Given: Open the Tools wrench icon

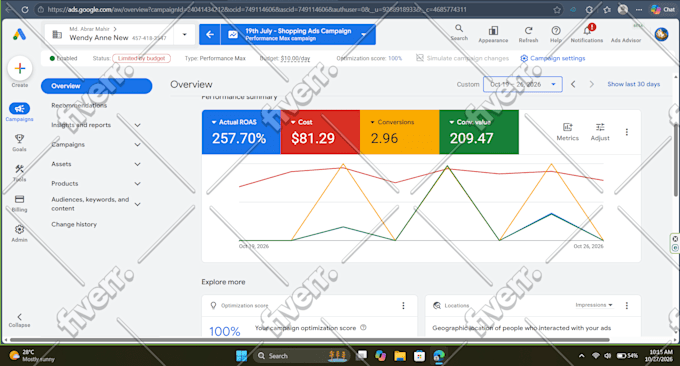Looking at the screenshot, I should [x=20, y=169].
